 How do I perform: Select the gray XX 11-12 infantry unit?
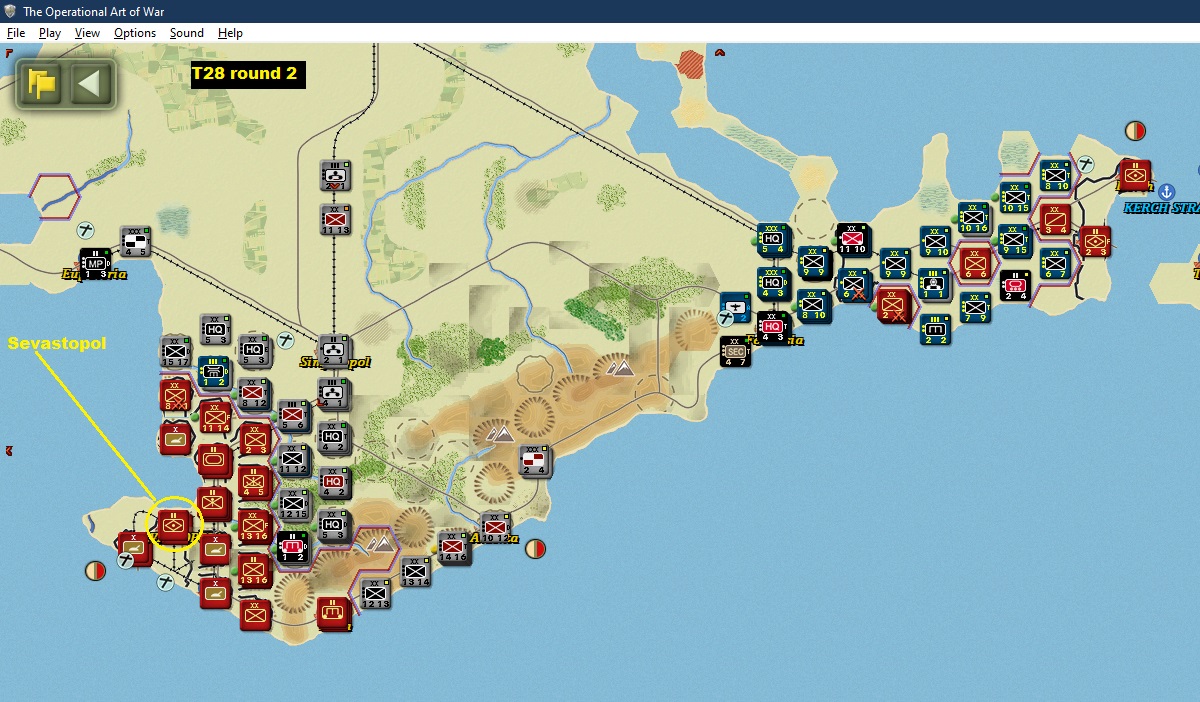point(293,460)
